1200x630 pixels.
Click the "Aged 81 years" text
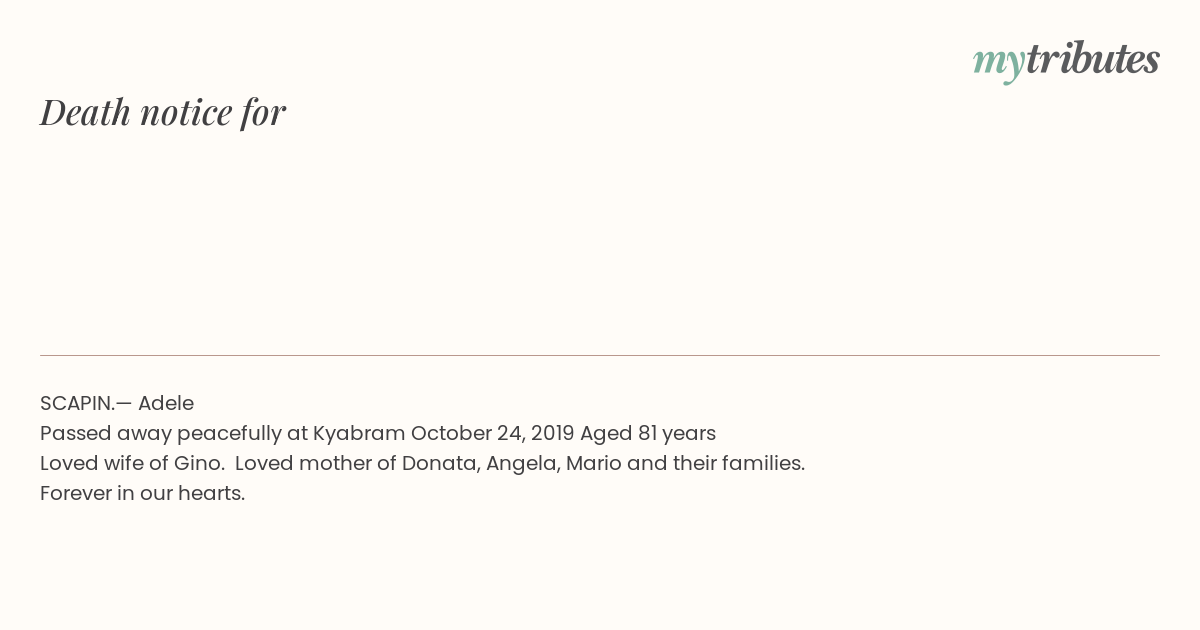click(648, 433)
